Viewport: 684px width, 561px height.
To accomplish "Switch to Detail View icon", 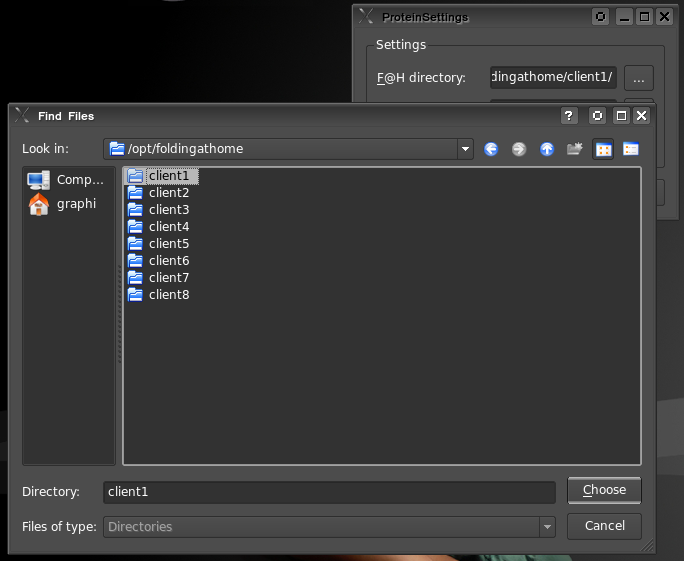I will (x=631, y=149).
